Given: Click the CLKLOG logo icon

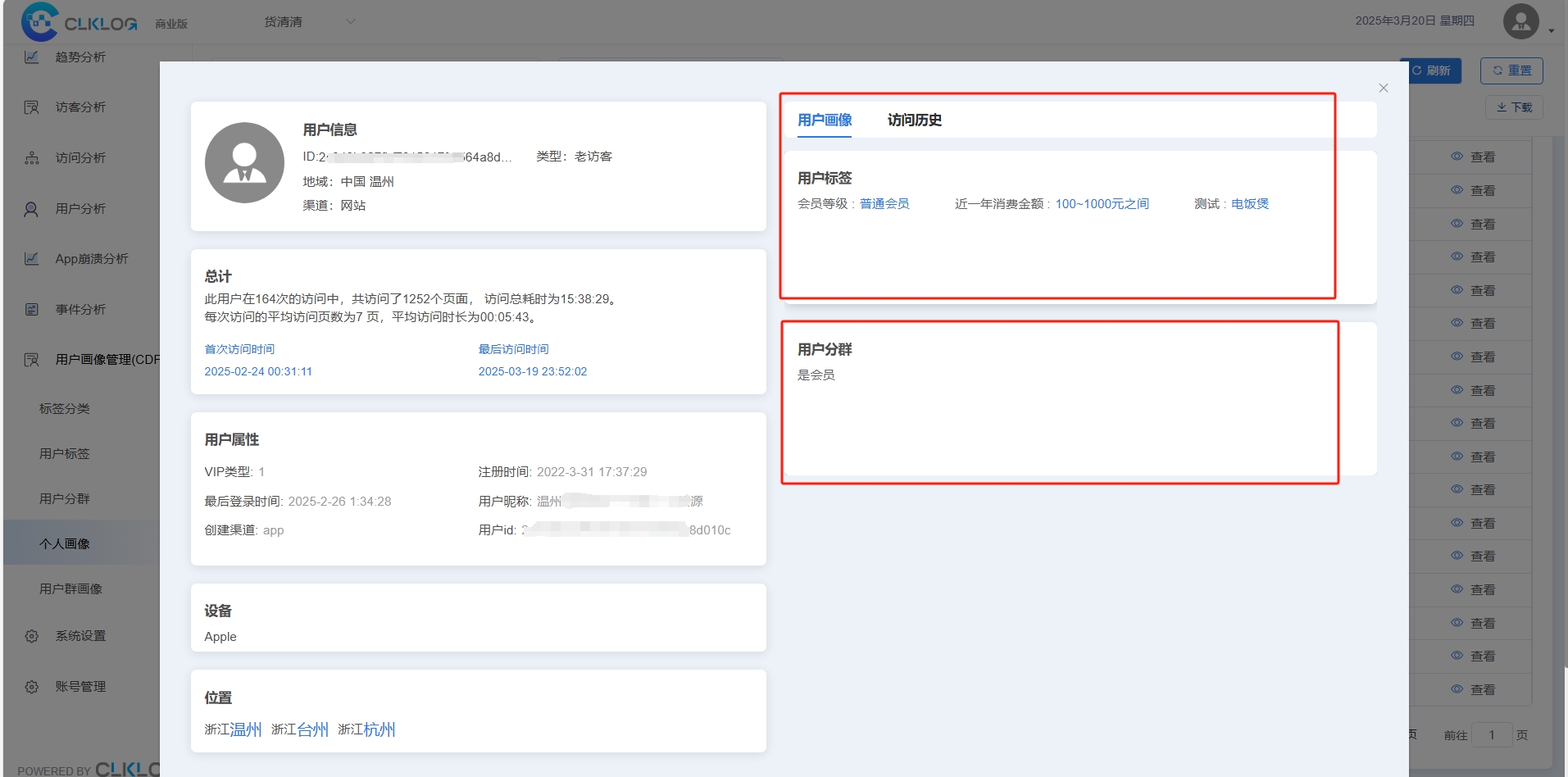Looking at the screenshot, I should [39, 21].
